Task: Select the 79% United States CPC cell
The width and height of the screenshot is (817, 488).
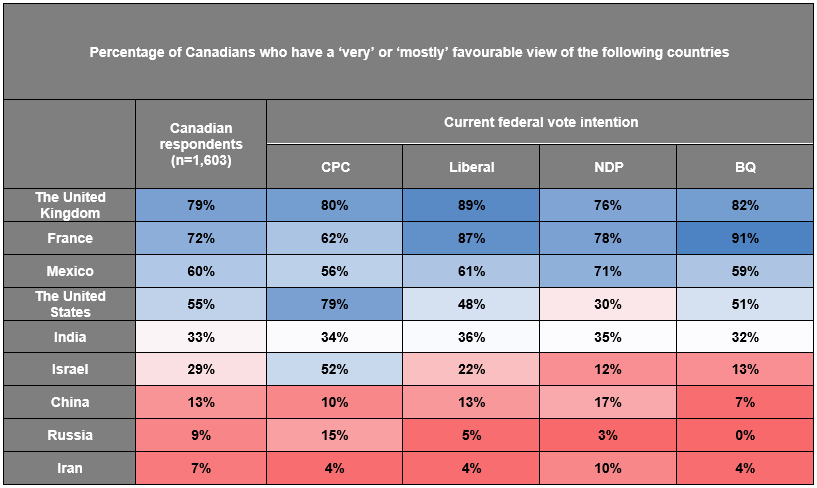Action: point(335,304)
